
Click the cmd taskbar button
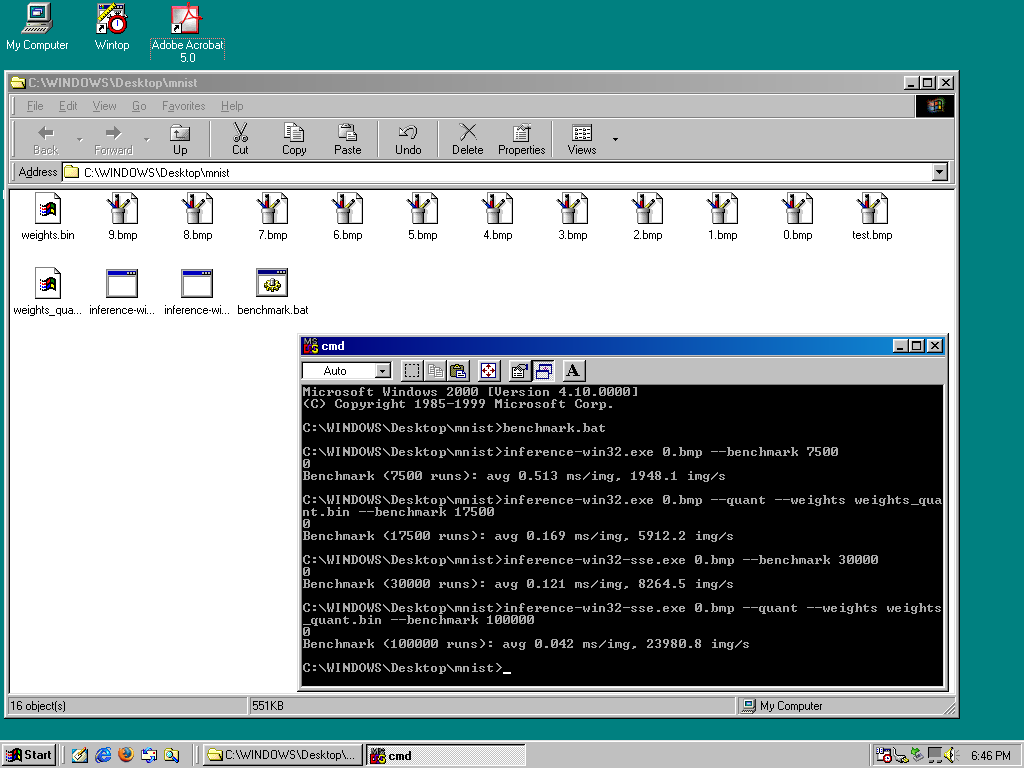point(445,755)
